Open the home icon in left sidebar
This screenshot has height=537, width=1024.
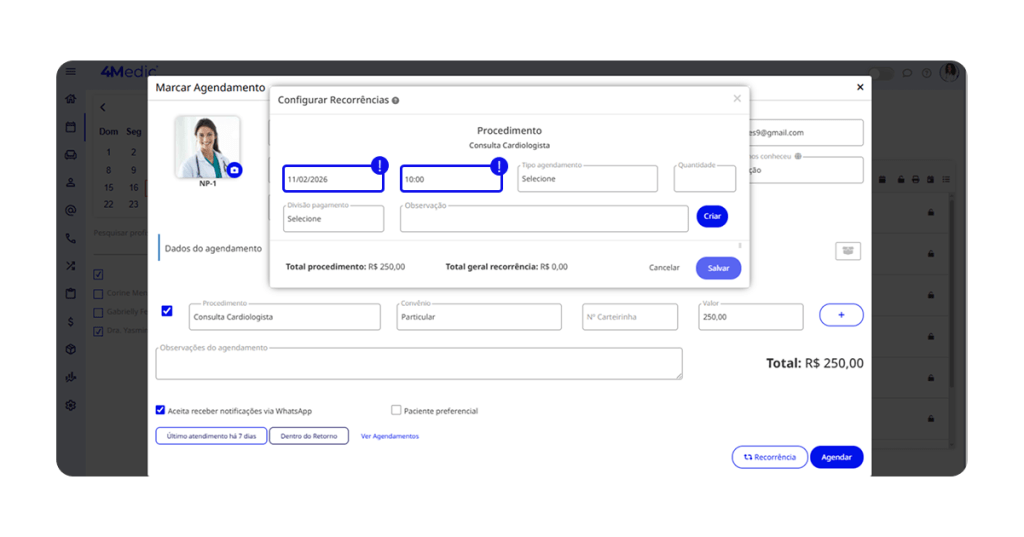pyautogui.click(x=71, y=99)
